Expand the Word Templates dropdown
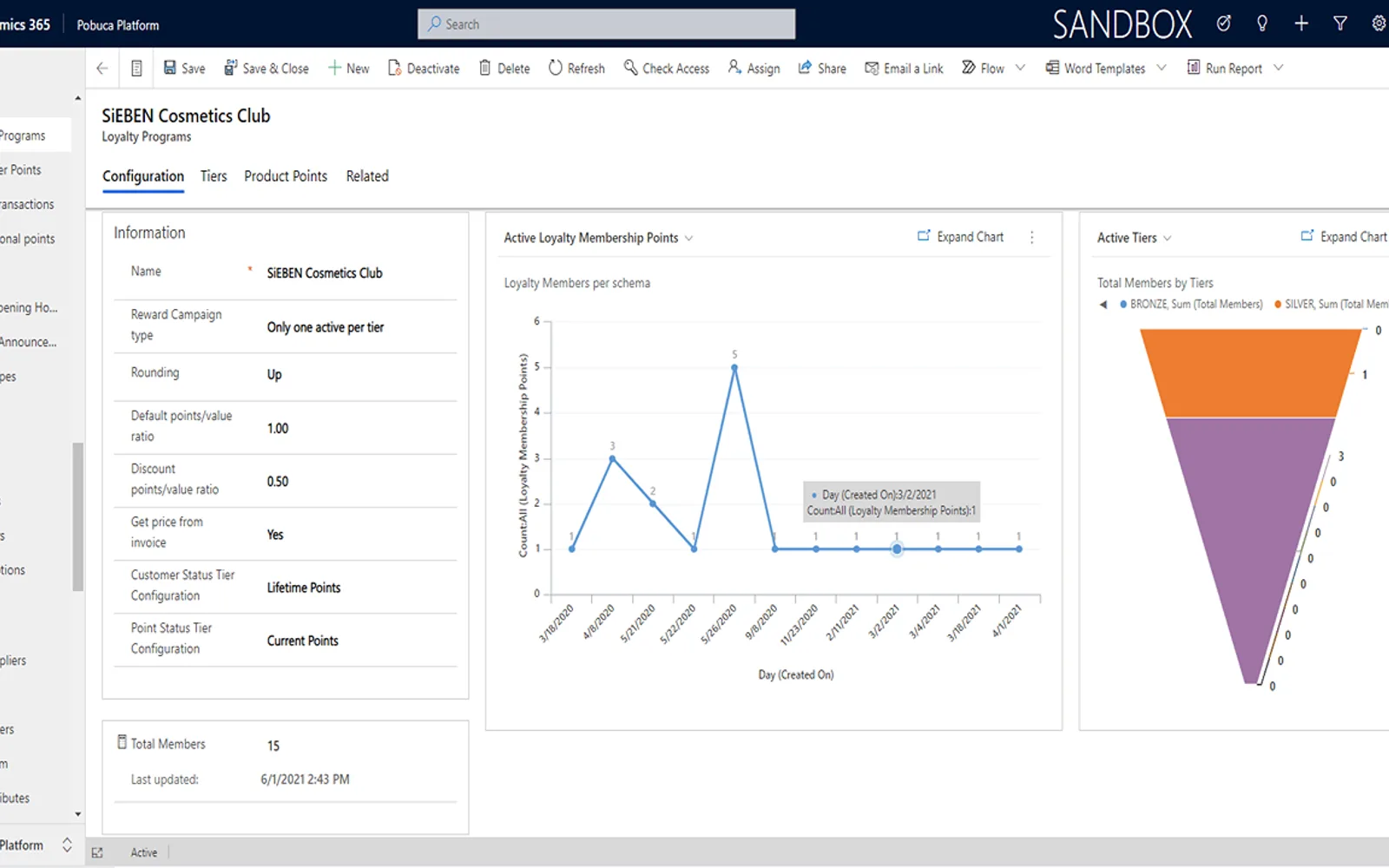Screen dimensions: 1389x868 (x=1161, y=68)
